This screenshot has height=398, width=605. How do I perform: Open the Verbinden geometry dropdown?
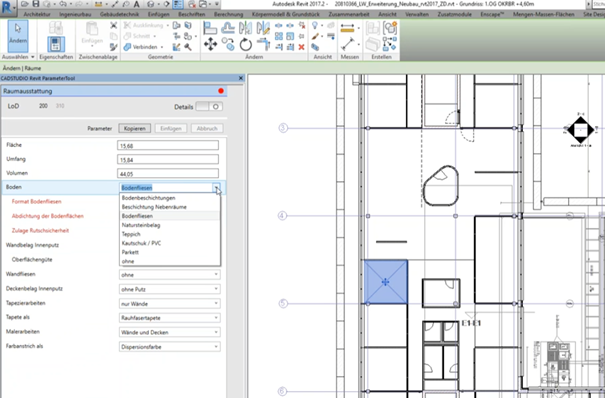(x=162, y=47)
